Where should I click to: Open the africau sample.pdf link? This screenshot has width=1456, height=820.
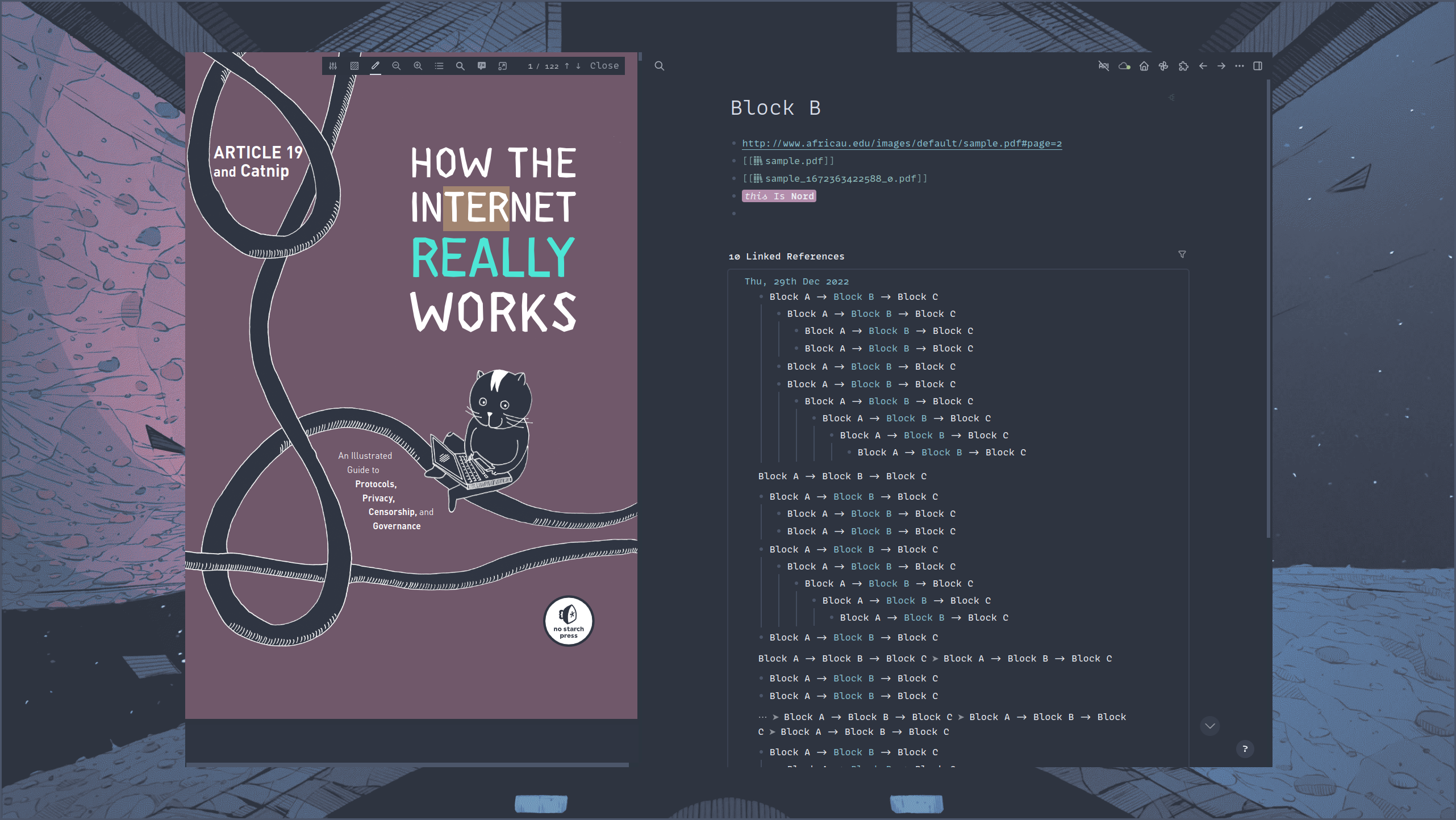tap(902, 143)
